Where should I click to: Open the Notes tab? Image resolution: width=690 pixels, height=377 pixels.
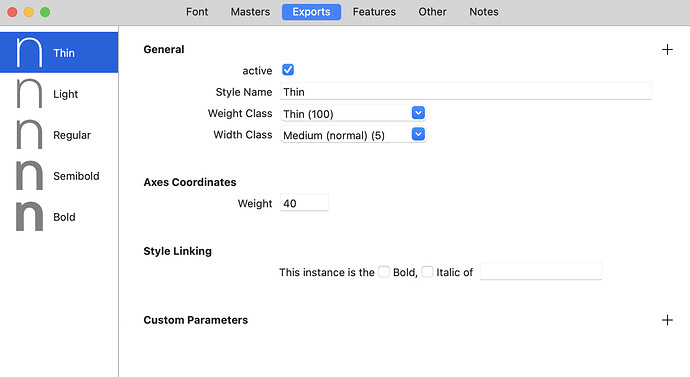[x=484, y=12]
